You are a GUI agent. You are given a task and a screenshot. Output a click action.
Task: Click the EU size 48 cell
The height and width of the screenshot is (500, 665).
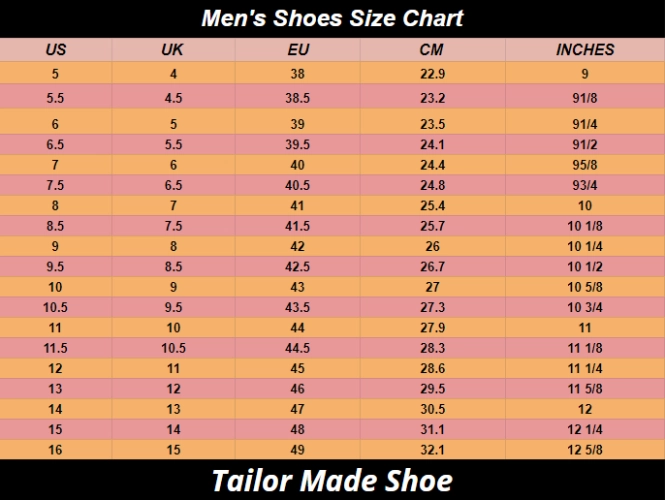[297, 429]
